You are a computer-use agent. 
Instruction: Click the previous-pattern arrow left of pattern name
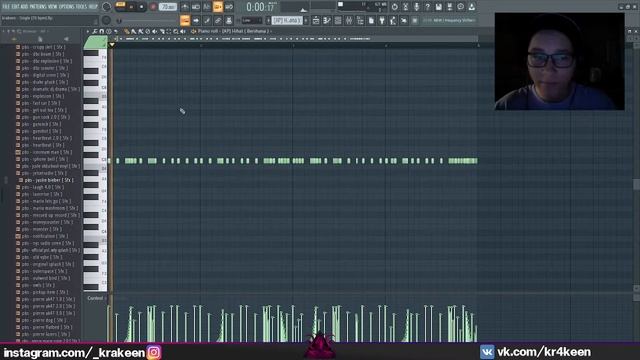pos(268,20)
